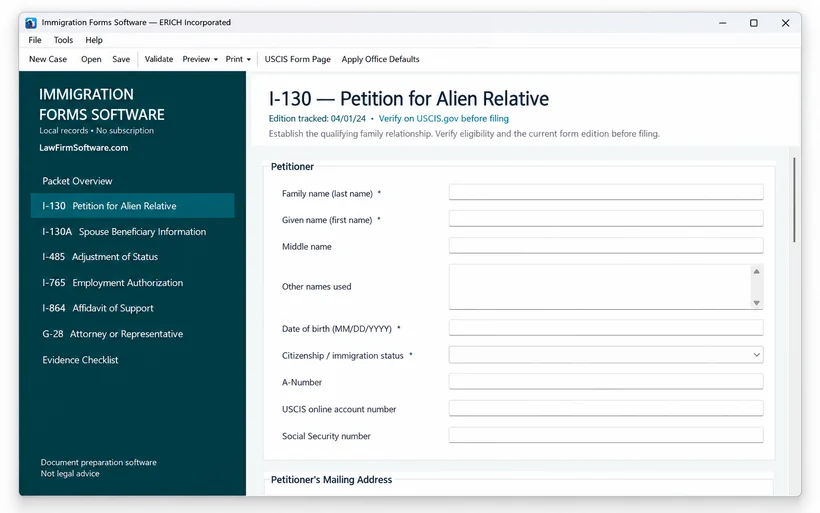The width and height of the screenshot is (820, 513).
Task: Focus the USCIS online account number field
Action: (x=606, y=408)
